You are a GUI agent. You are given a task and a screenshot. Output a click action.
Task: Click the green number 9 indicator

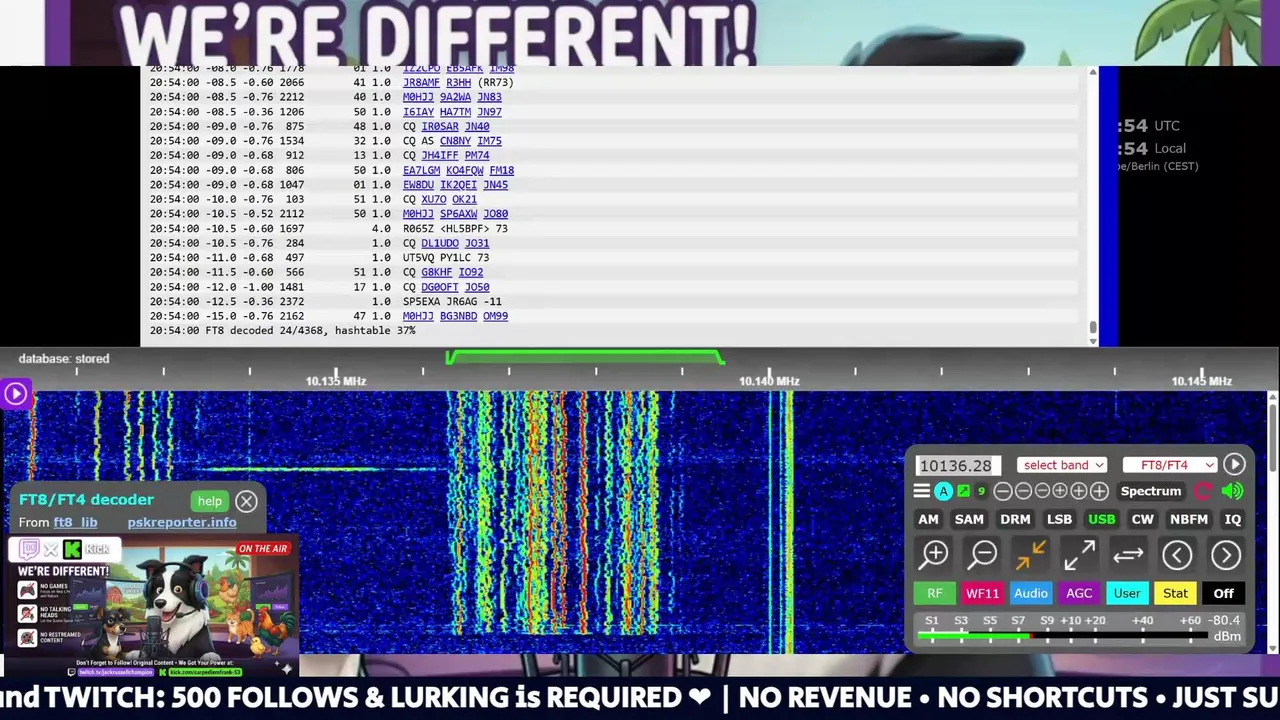point(981,491)
